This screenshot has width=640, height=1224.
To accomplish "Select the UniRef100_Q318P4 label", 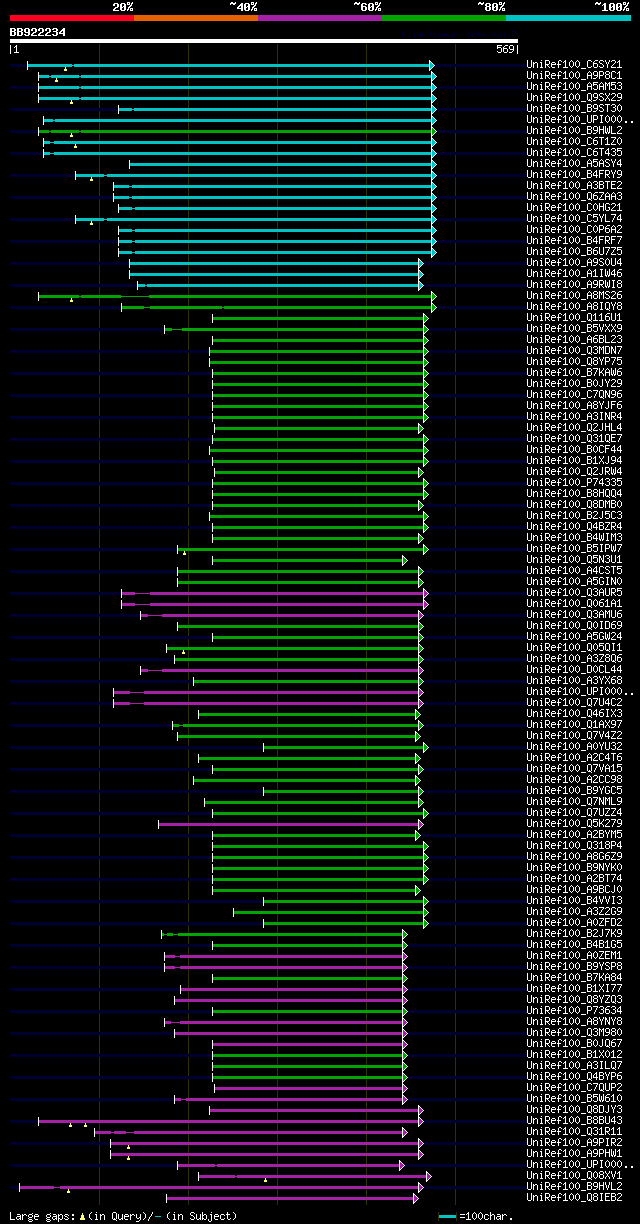I will click(x=574, y=846).
